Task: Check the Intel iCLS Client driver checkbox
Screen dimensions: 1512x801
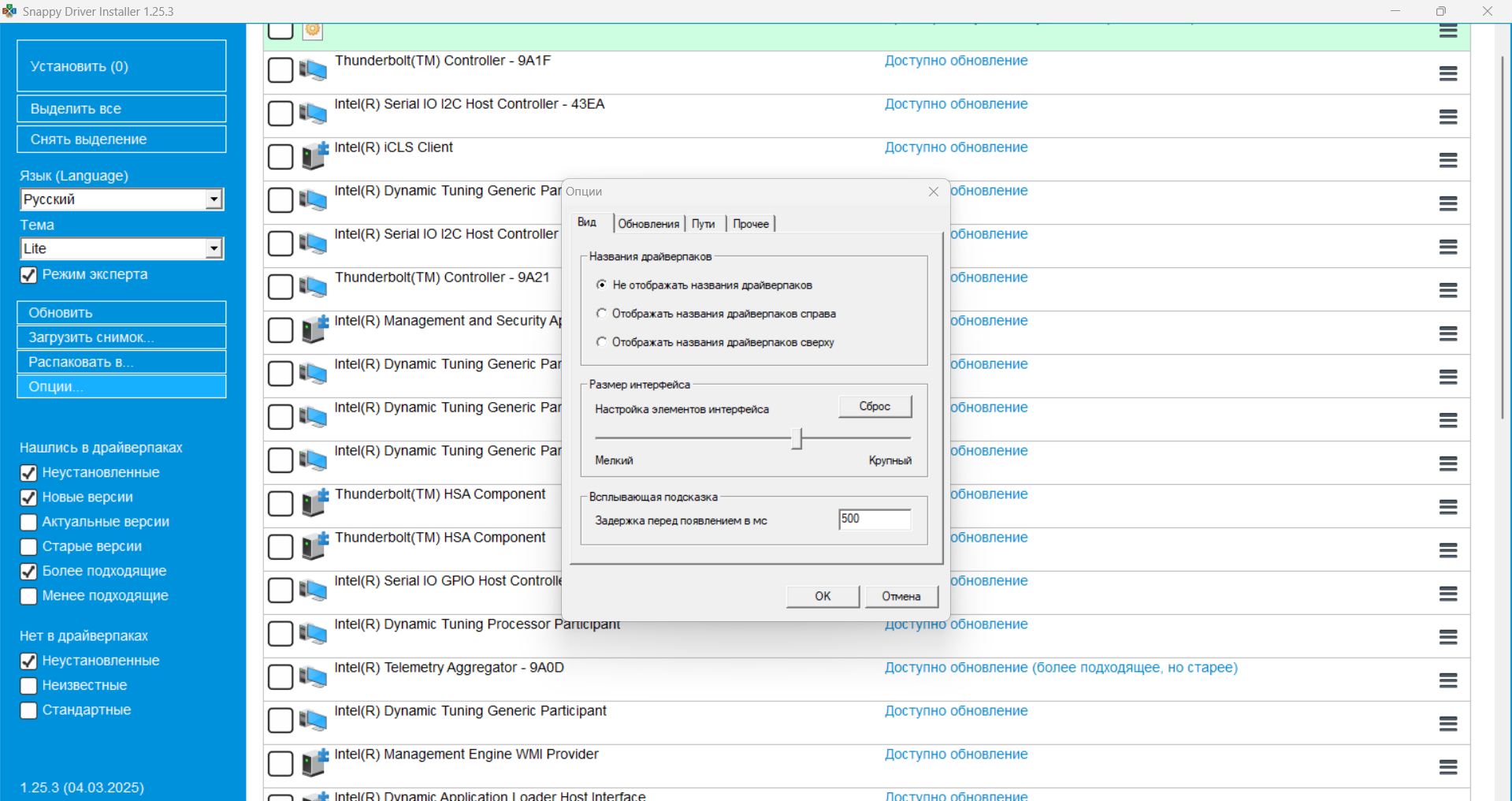Action: (280, 157)
